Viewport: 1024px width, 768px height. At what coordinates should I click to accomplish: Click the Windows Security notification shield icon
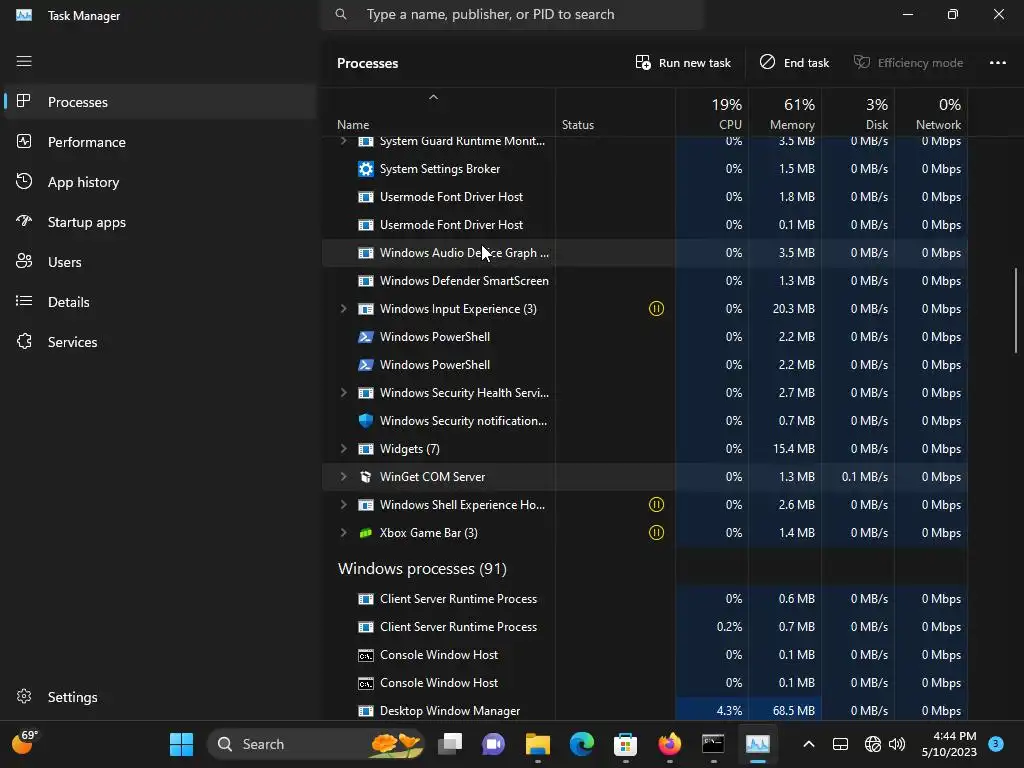pyautogui.click(x=366, y=421)
